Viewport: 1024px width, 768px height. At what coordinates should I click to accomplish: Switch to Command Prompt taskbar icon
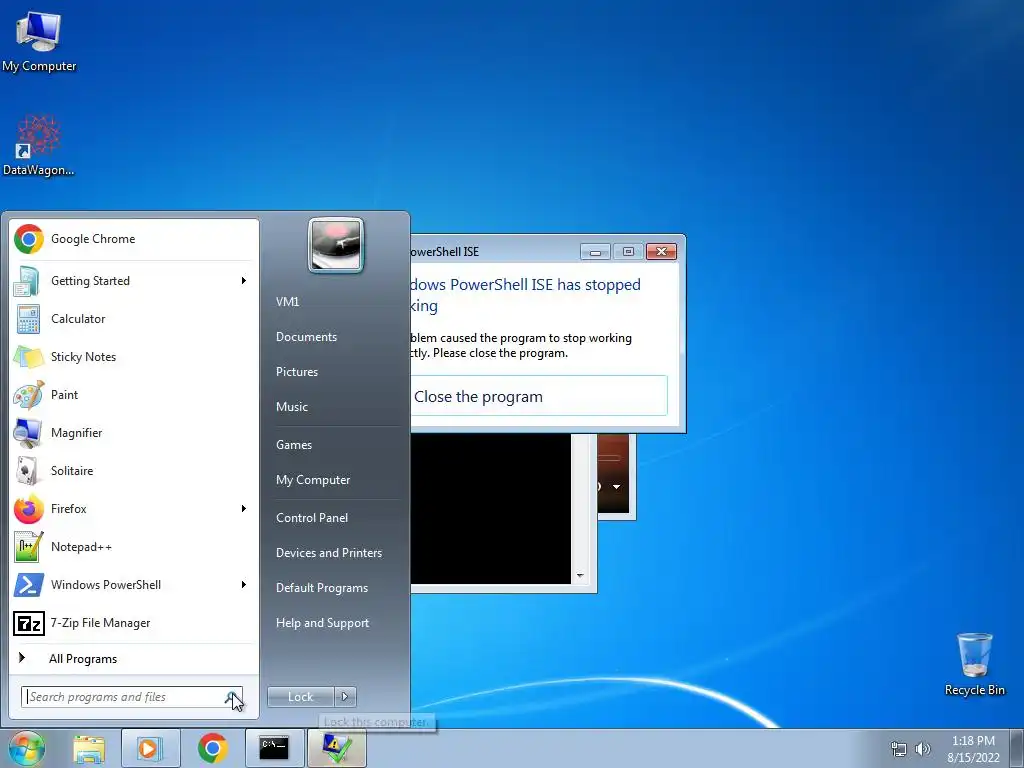pos(274,748)
